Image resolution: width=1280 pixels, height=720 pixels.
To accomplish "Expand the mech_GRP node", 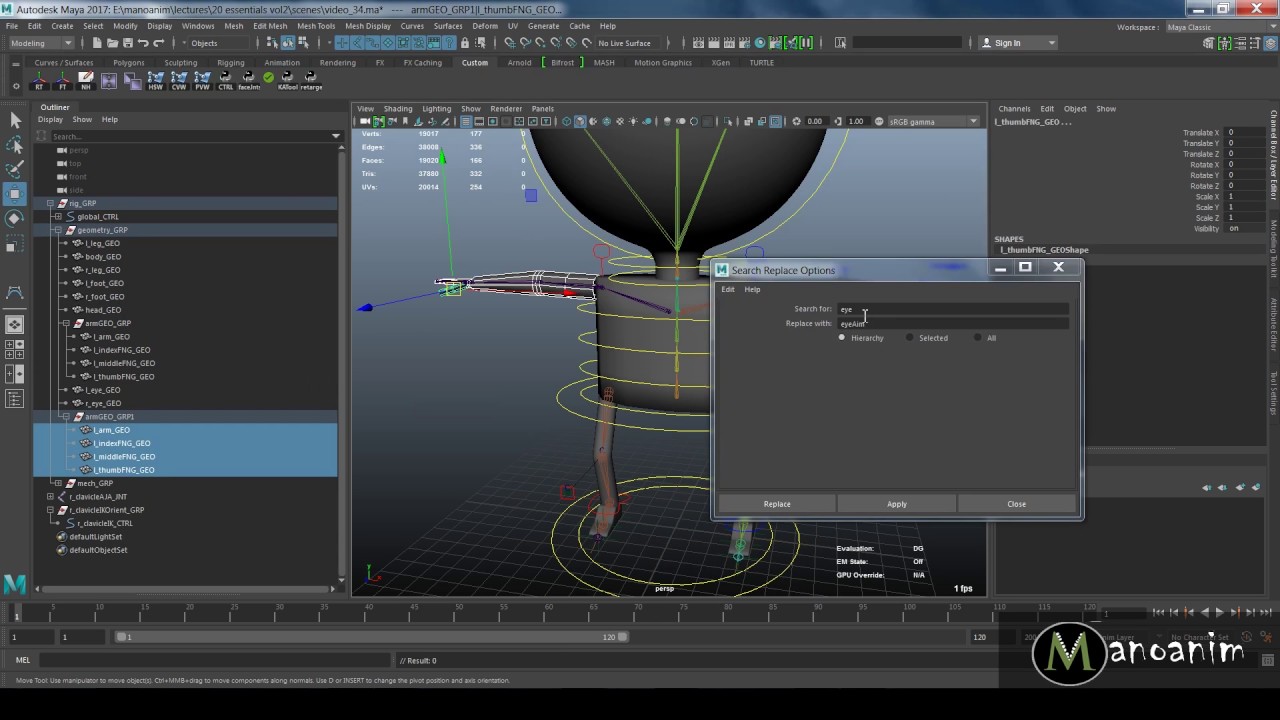I will point(58,483).
